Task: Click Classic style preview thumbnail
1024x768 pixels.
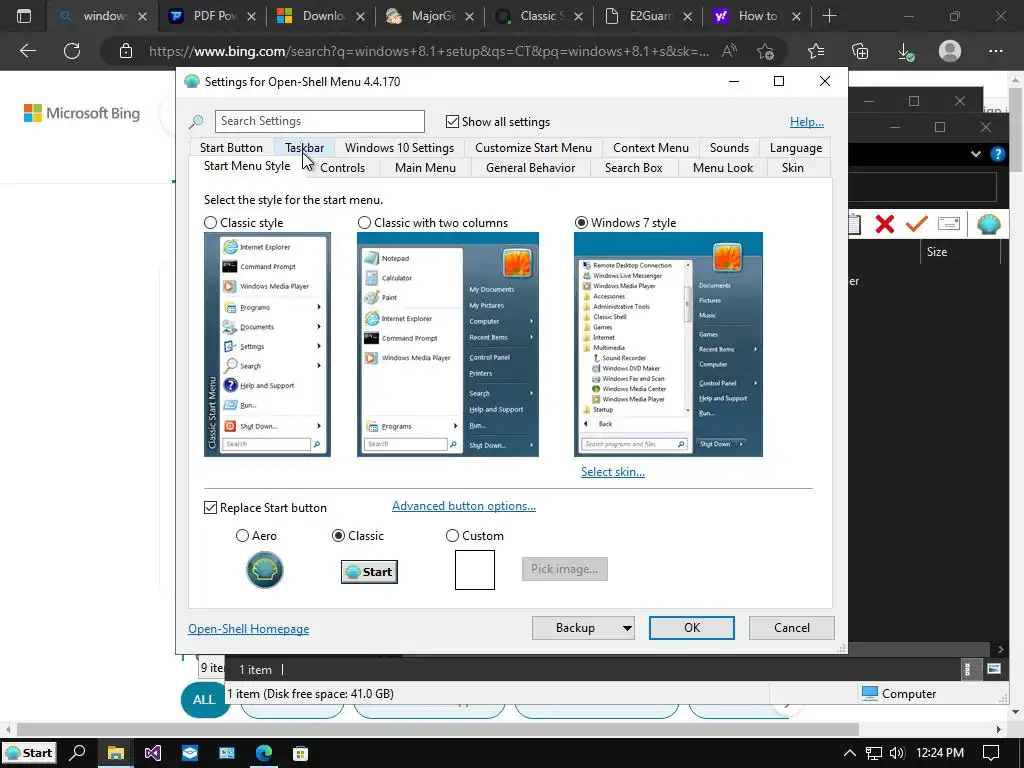Action: pyautogui.click(x=267, y=344)
